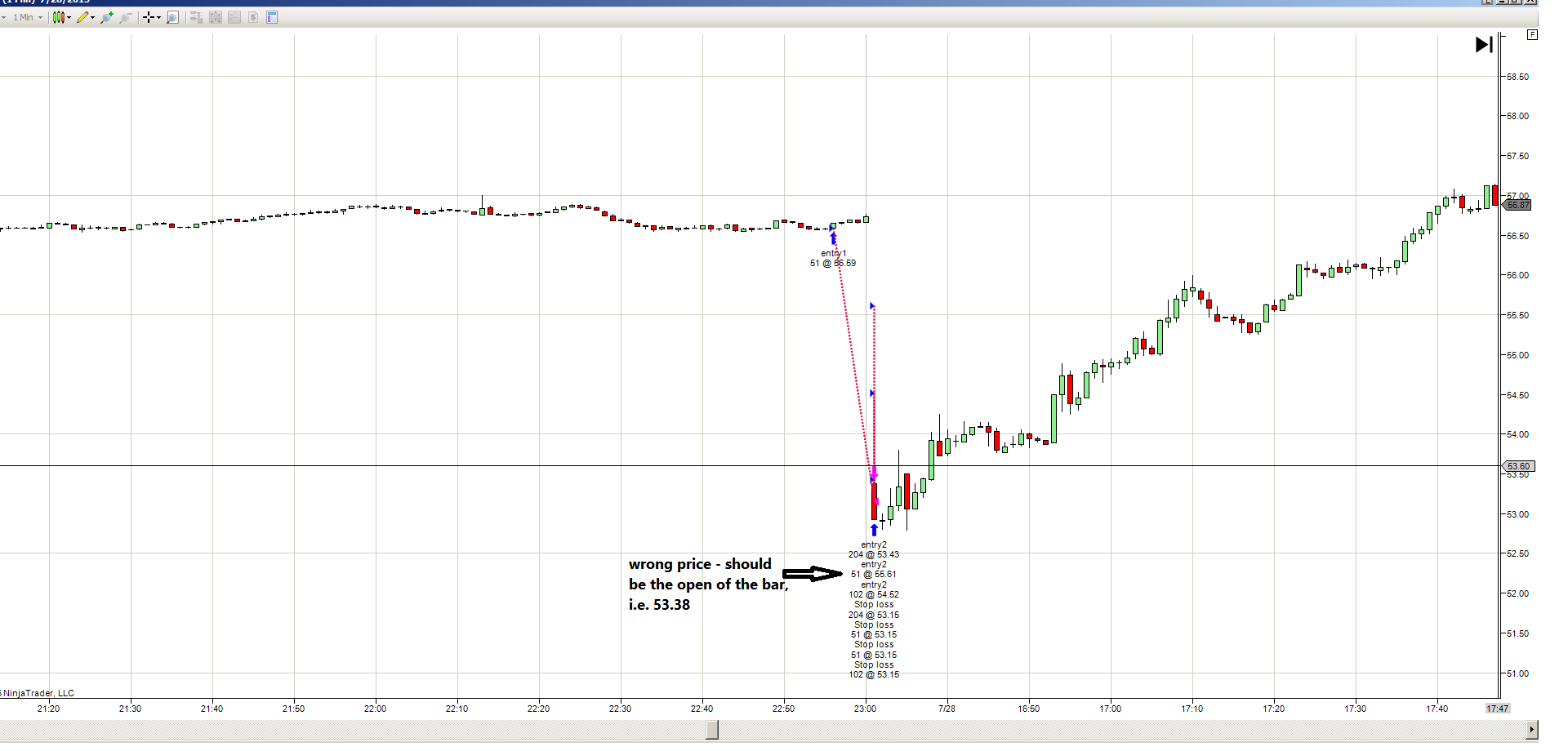1568x751 pixels.
Task: Click the '102 @ 53.15' stop loss label
Action: [x=874, y=675]
